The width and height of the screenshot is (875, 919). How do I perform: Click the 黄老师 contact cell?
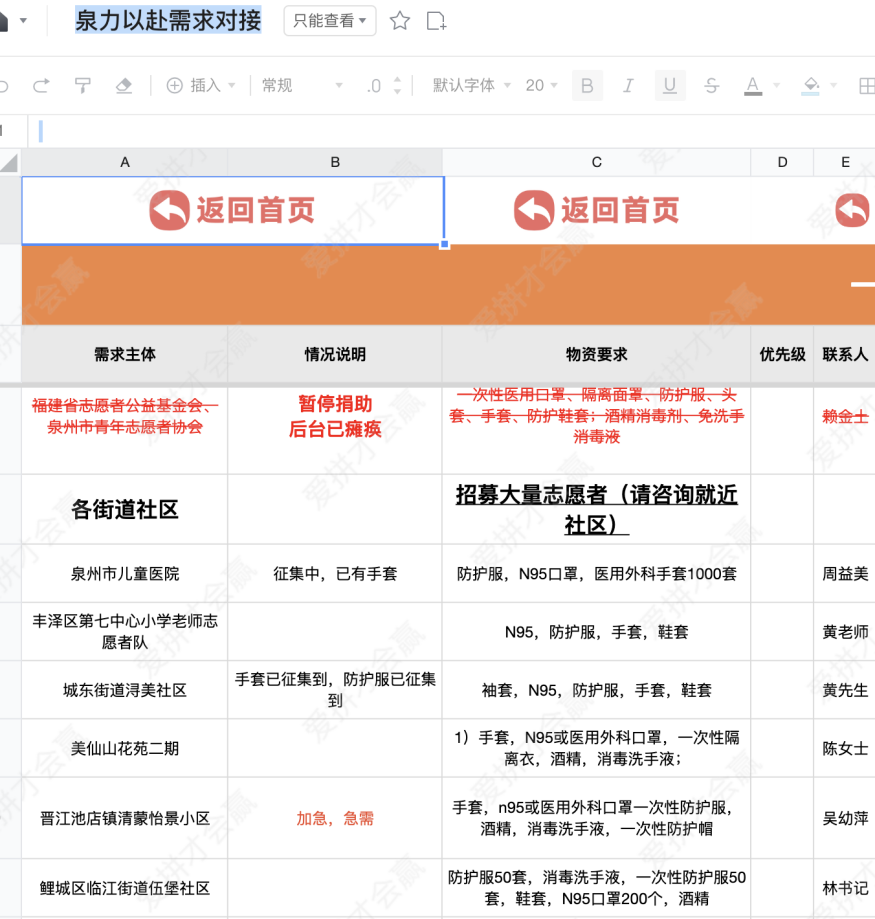845,632
